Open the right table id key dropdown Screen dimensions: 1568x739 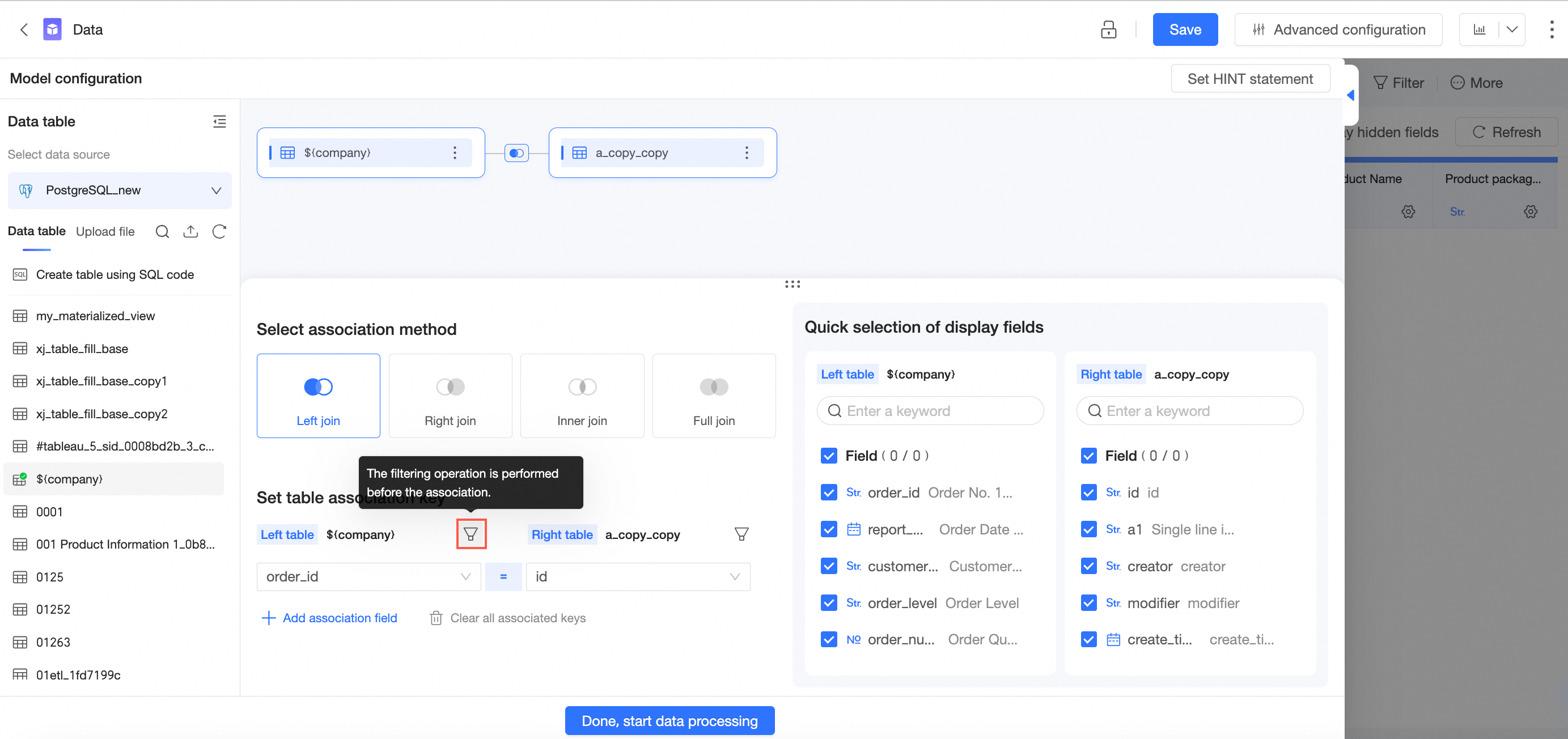(637, 576)
